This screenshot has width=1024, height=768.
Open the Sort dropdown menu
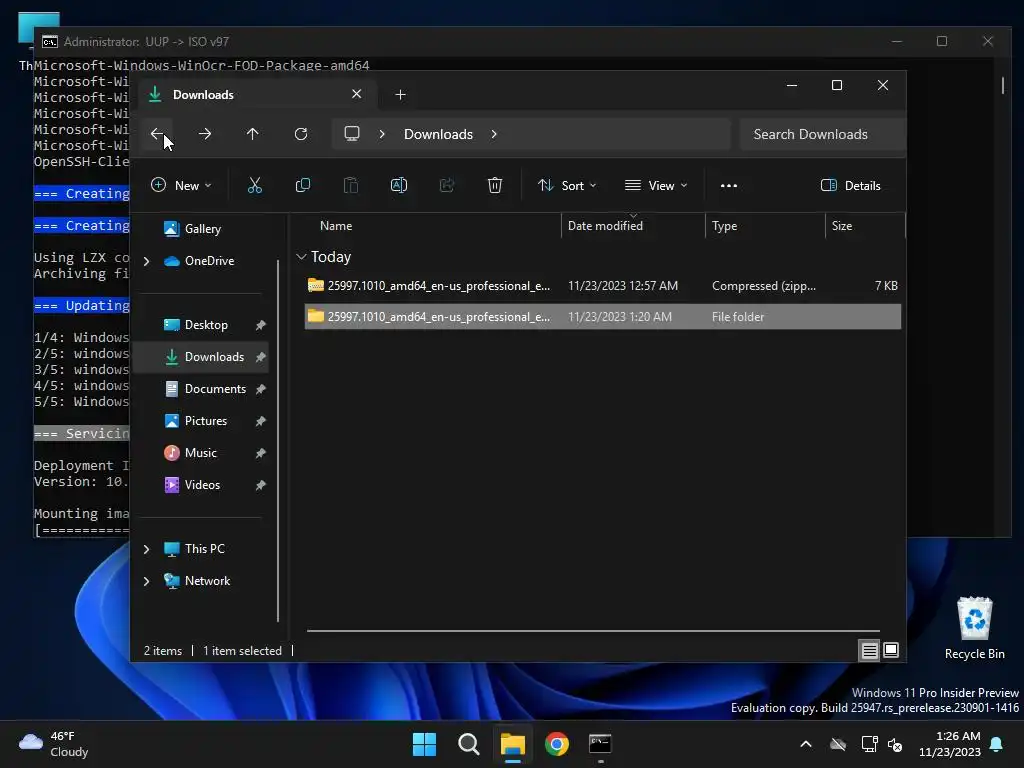pos(567,185)
